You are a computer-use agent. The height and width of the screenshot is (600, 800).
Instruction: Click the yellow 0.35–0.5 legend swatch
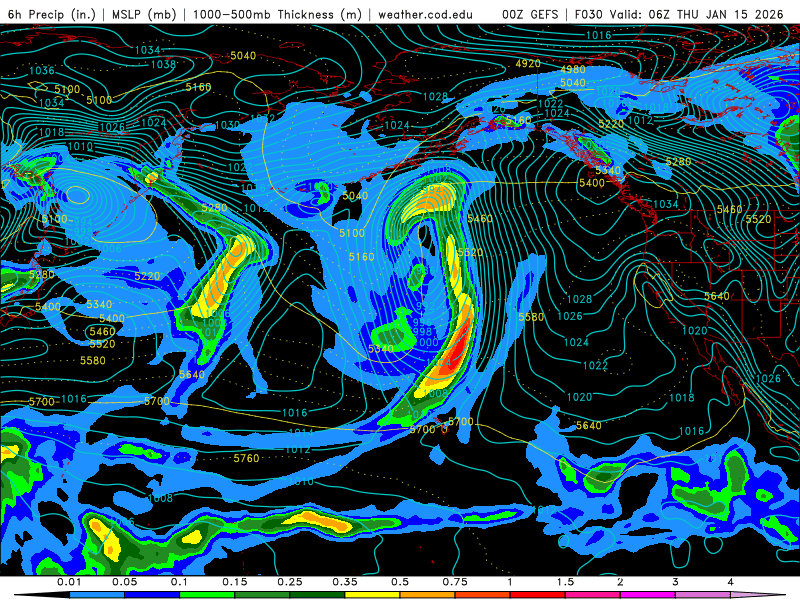tap(372, 595)
